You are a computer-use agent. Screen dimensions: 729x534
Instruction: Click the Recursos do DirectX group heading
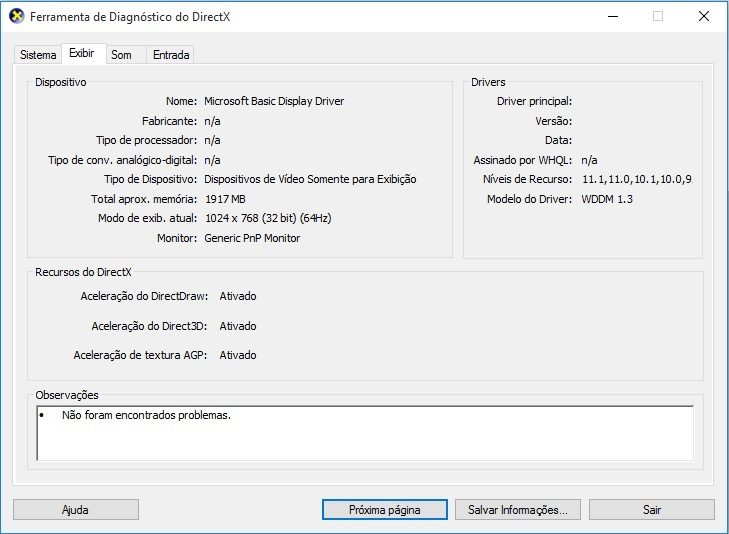[x=83, y=272]
